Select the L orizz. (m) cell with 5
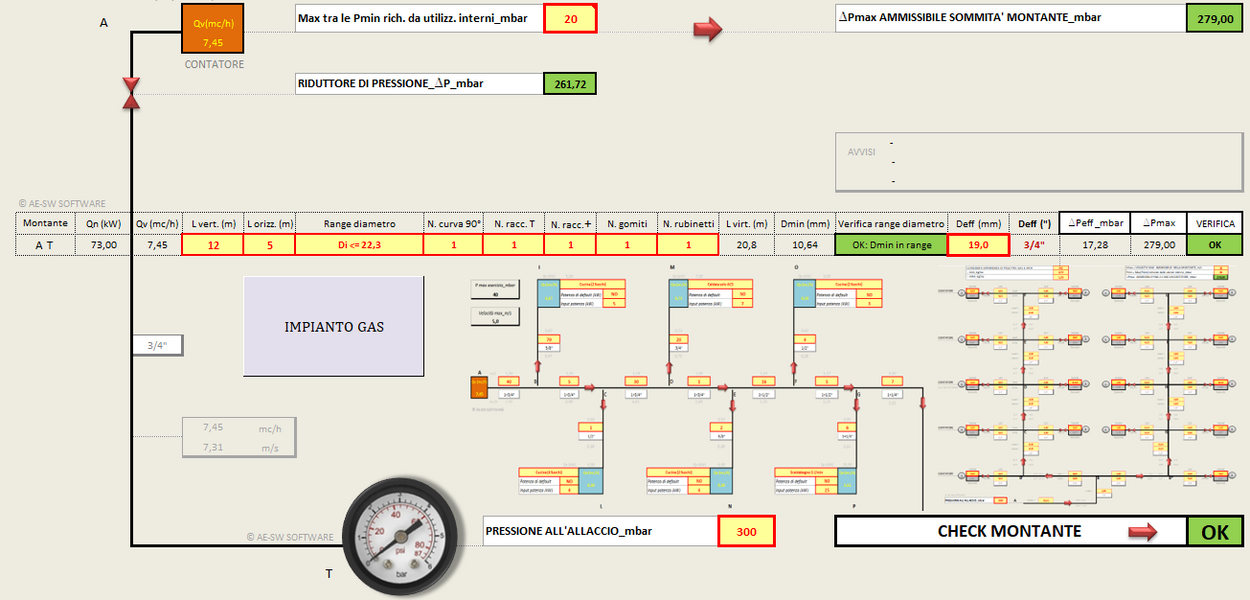1250x600 pixels. [x=270, y=245]
